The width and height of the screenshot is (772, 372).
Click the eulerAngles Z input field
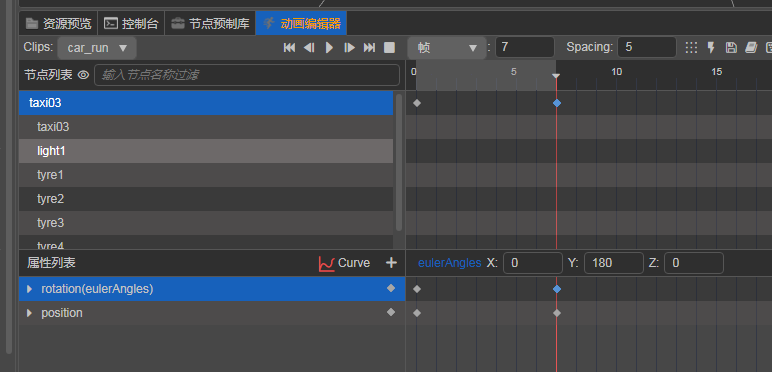pyautogui.click(x=694, y=263)
